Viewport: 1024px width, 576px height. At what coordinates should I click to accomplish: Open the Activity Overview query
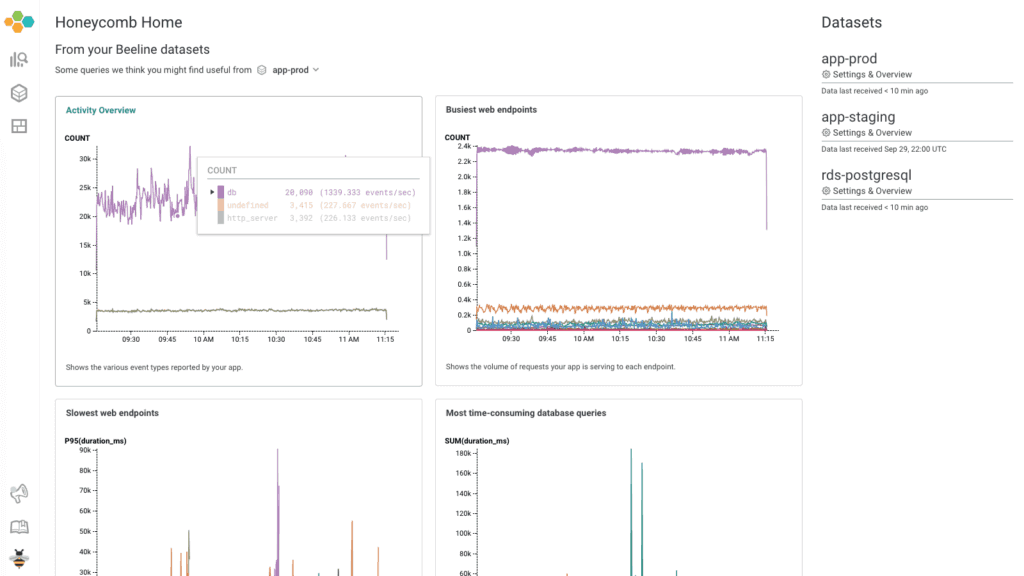101,110
